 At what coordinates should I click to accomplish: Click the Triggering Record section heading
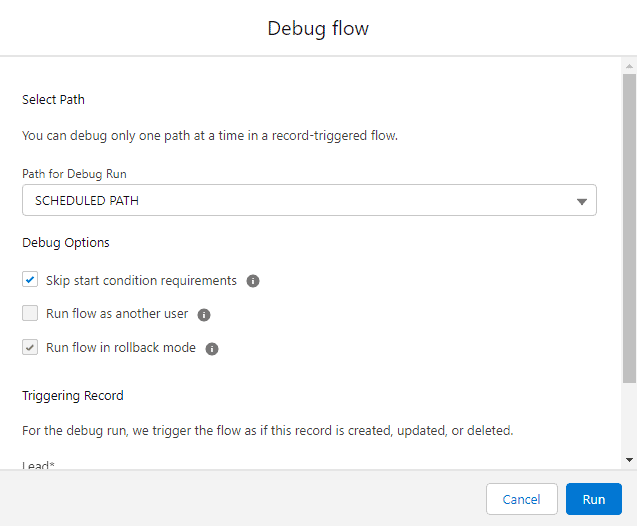[x=73, y=396]
